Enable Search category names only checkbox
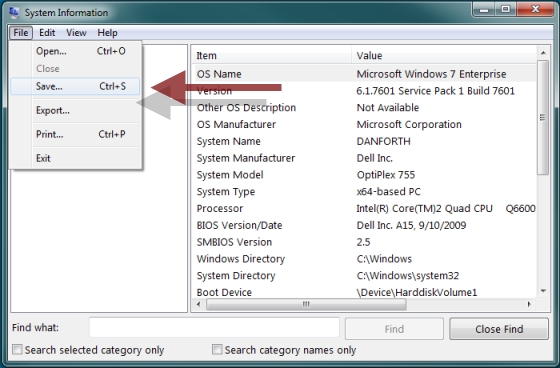This screenshot has height=368, width=560. tap(217, 349)
